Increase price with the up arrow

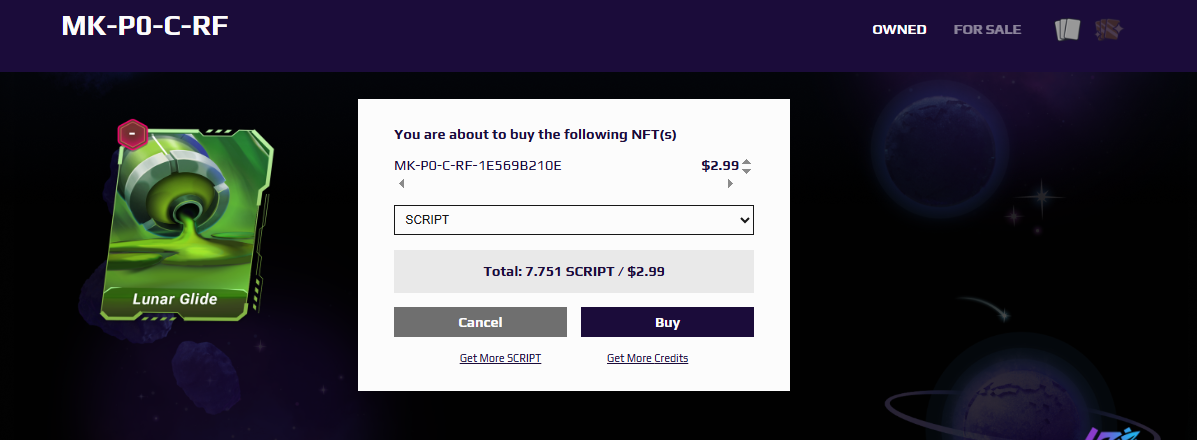[x=747, y=161]
